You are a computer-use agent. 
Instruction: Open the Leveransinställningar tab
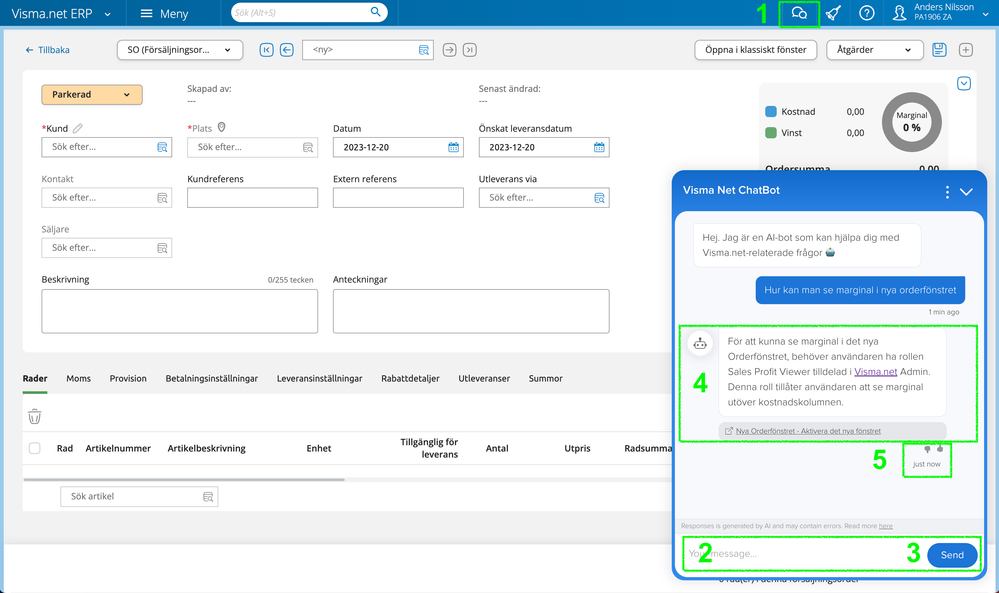click(319, 378)
